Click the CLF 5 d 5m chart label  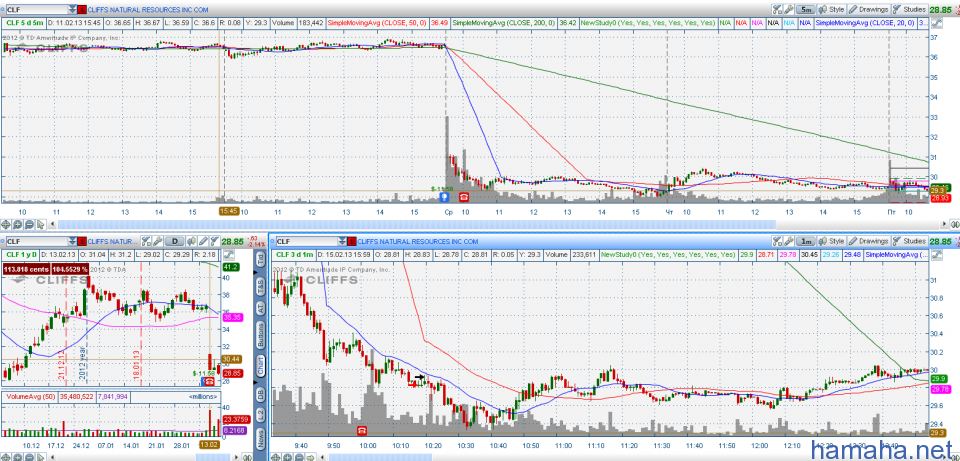(x=25, y=21)
